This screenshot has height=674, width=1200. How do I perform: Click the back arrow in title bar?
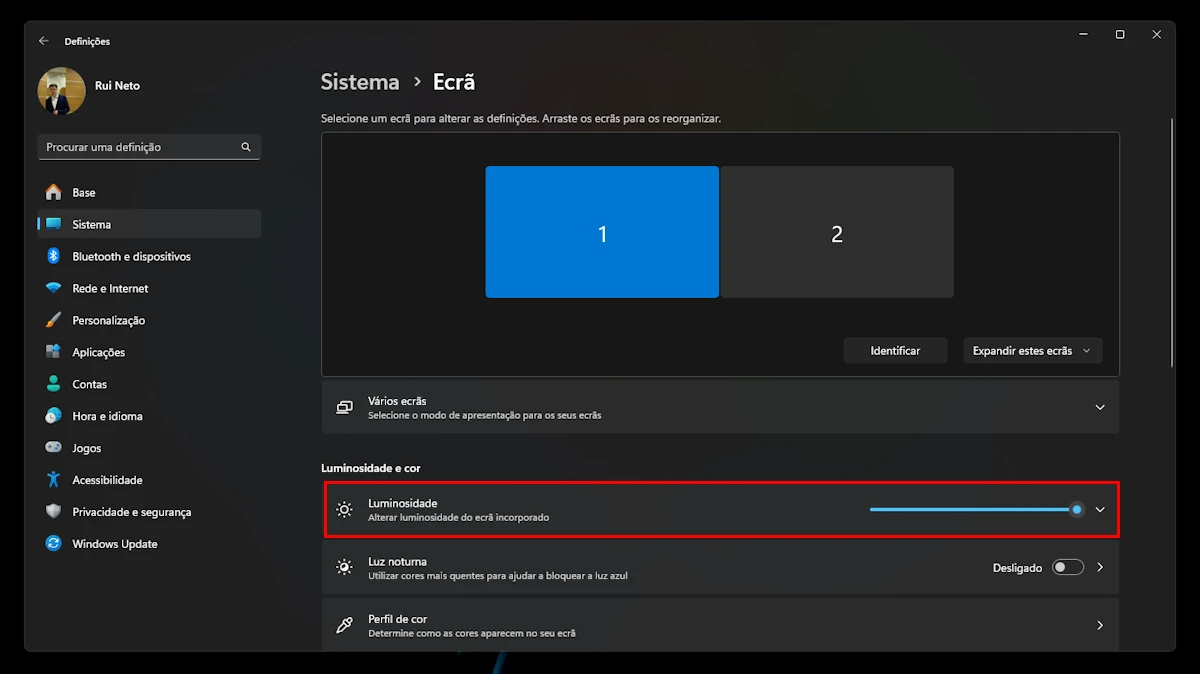tap(43, 41)
